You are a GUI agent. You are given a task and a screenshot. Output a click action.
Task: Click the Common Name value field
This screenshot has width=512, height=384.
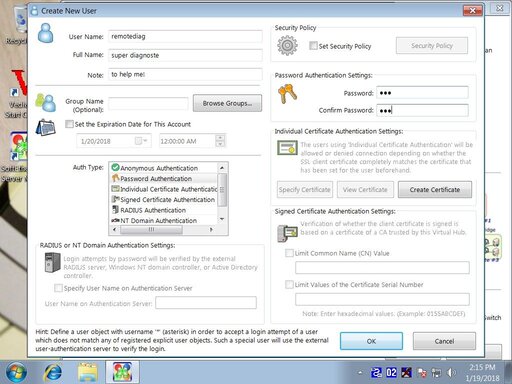click(382, 268)
